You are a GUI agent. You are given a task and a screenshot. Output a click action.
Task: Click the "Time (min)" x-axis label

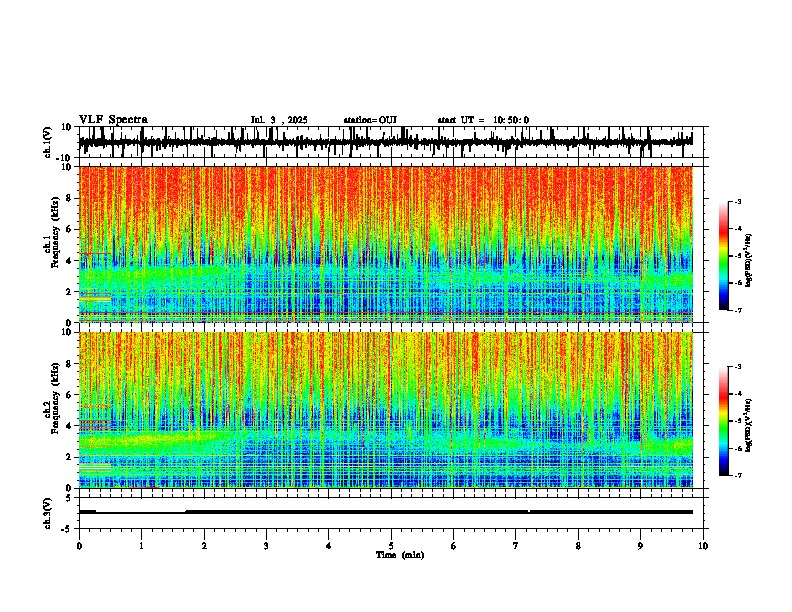pos(400,555)
